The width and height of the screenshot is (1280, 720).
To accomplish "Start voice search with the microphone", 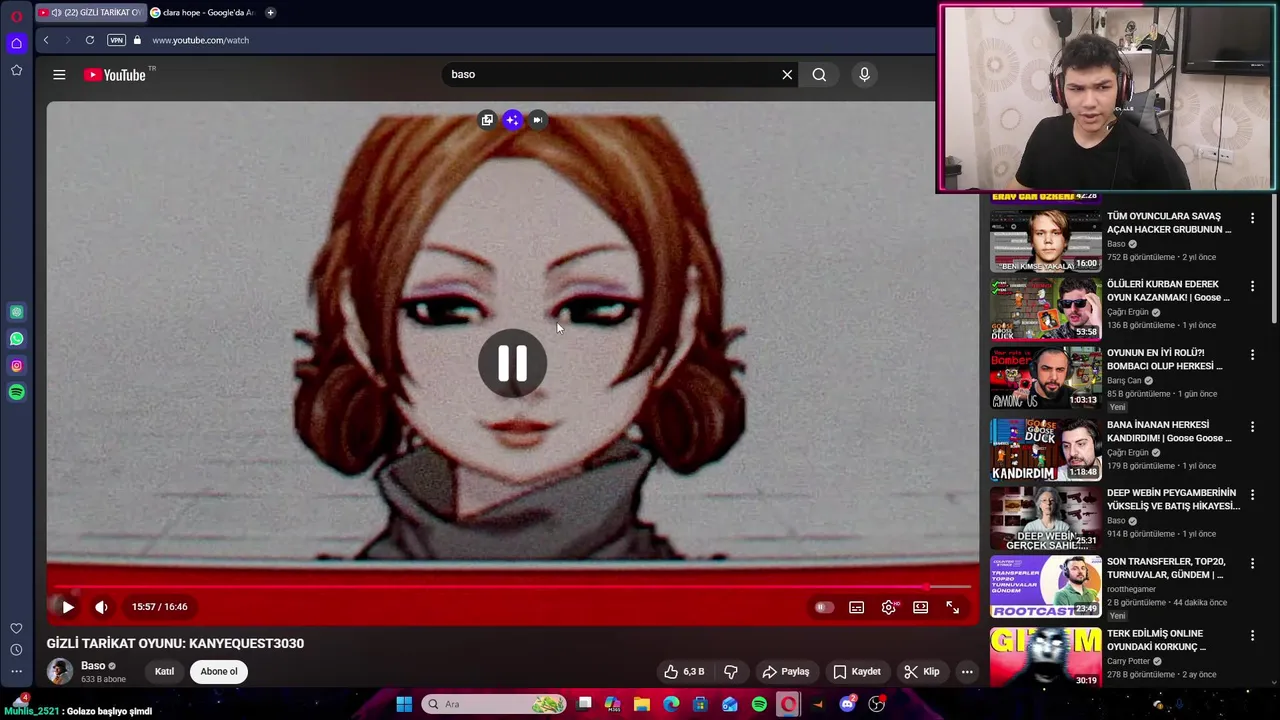I will click(865, 75).
